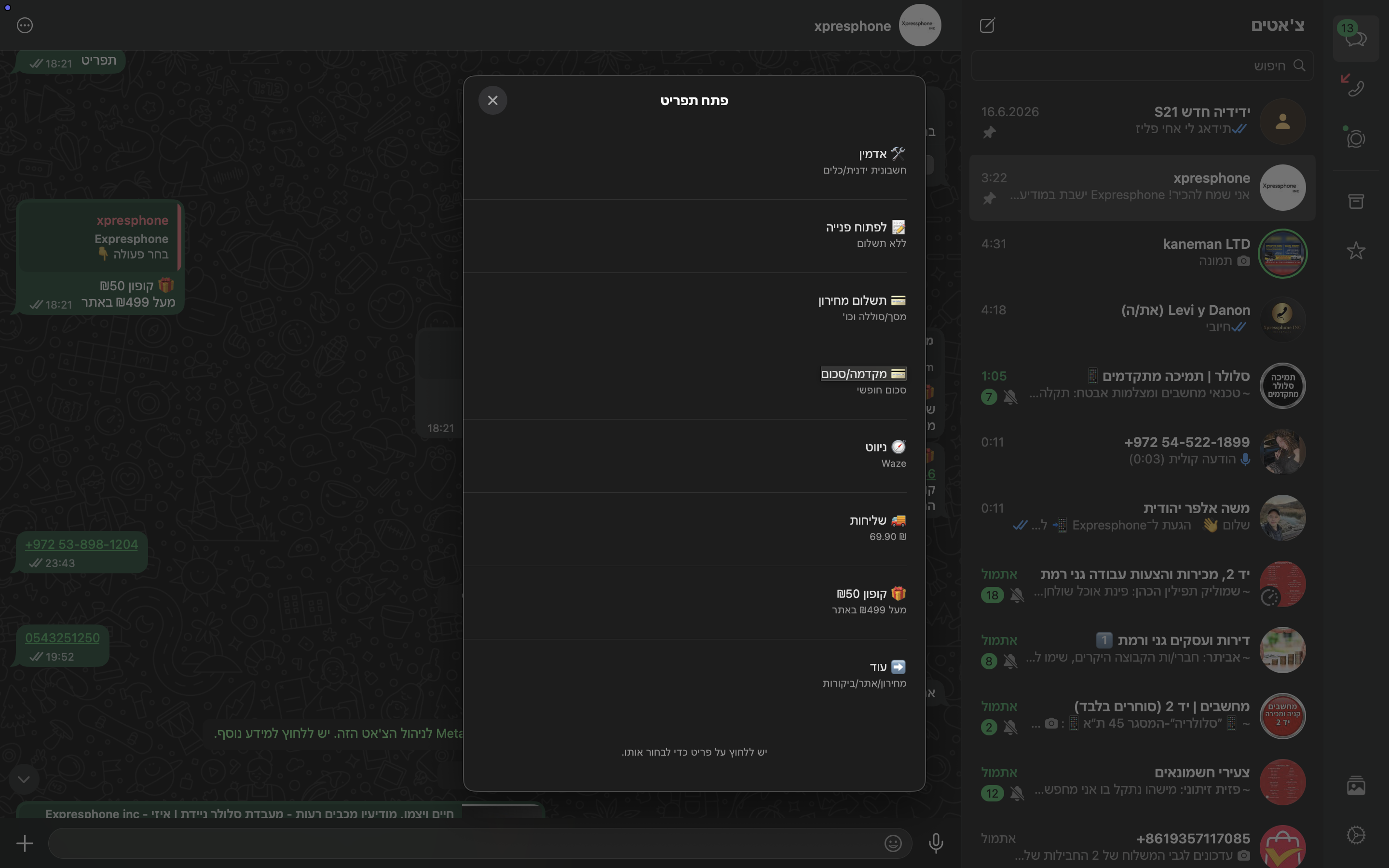Click the search magnifier icon

1299,66
